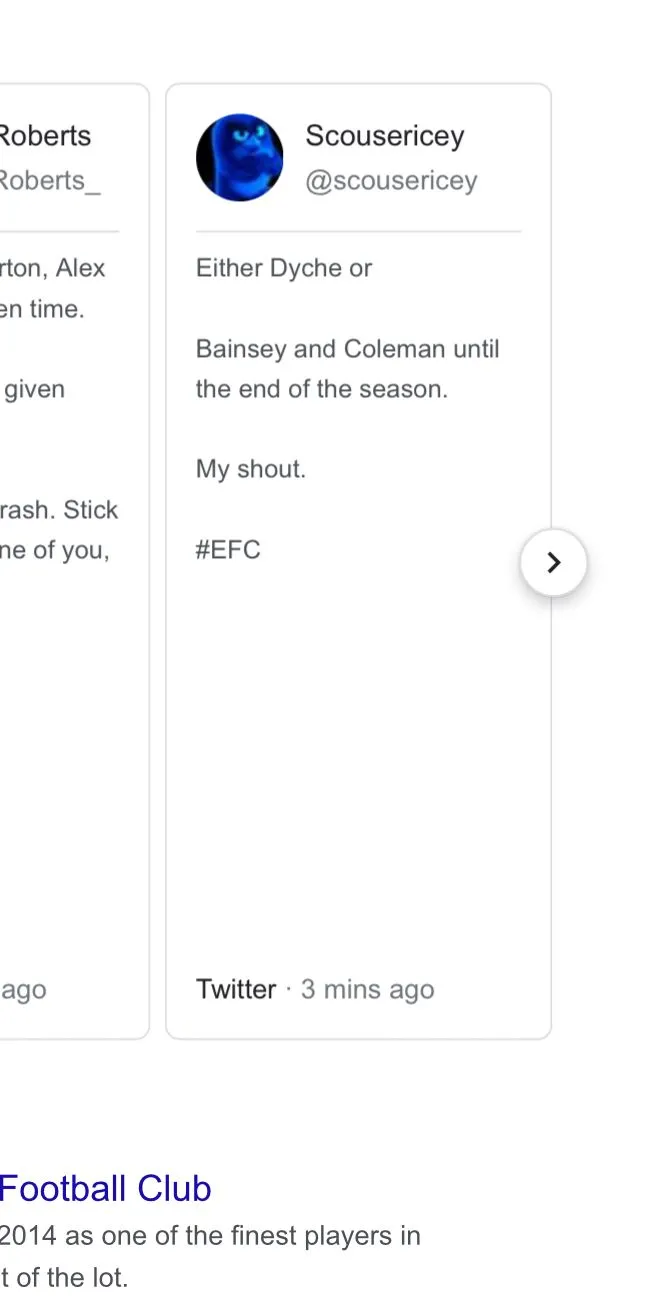This screenshot has width=669, height=1315.
Task: Click the "rash. Stick" text in left tweet
Action: point(59,510)
